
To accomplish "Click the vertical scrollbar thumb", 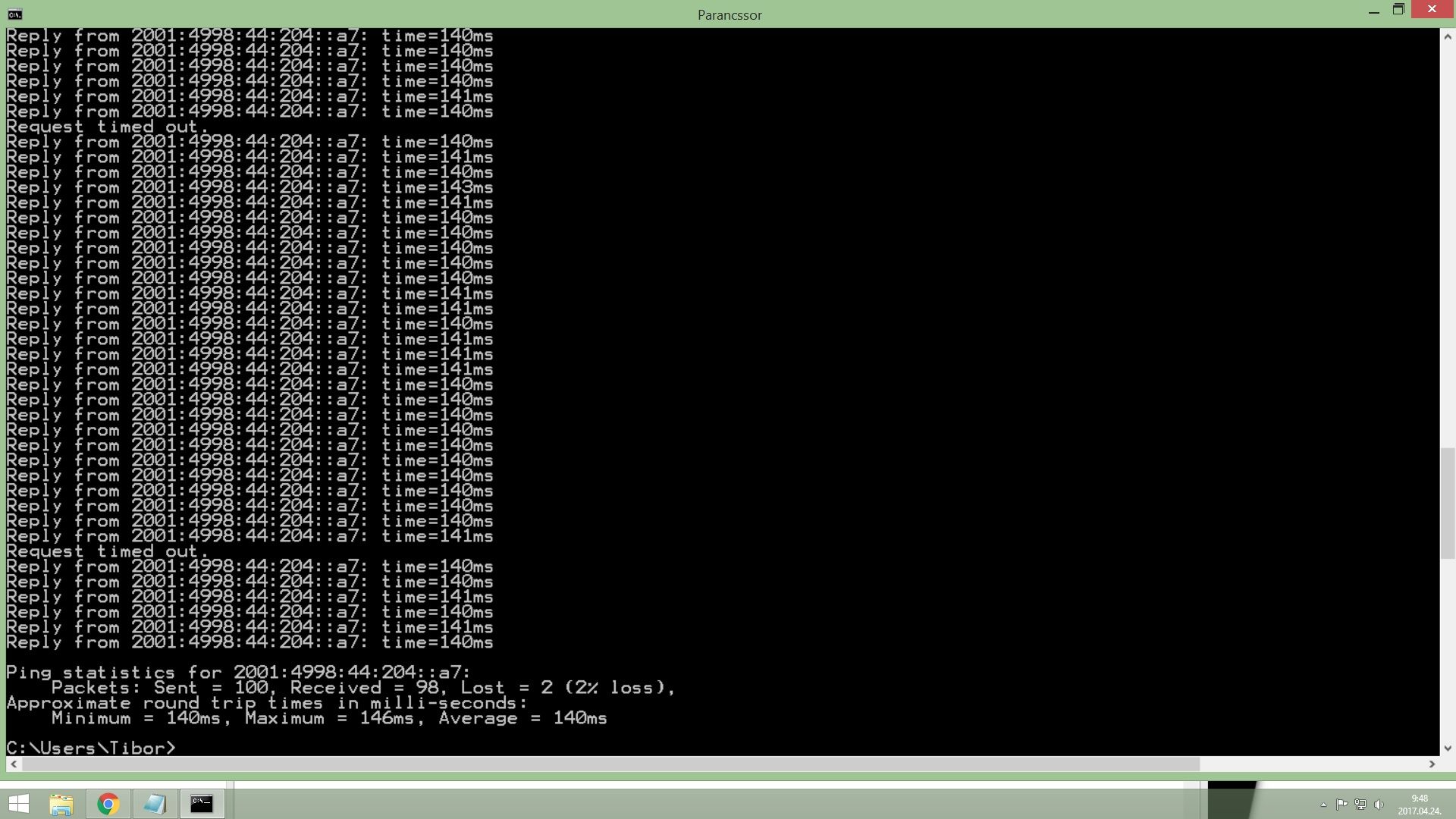I will 1447,504.
